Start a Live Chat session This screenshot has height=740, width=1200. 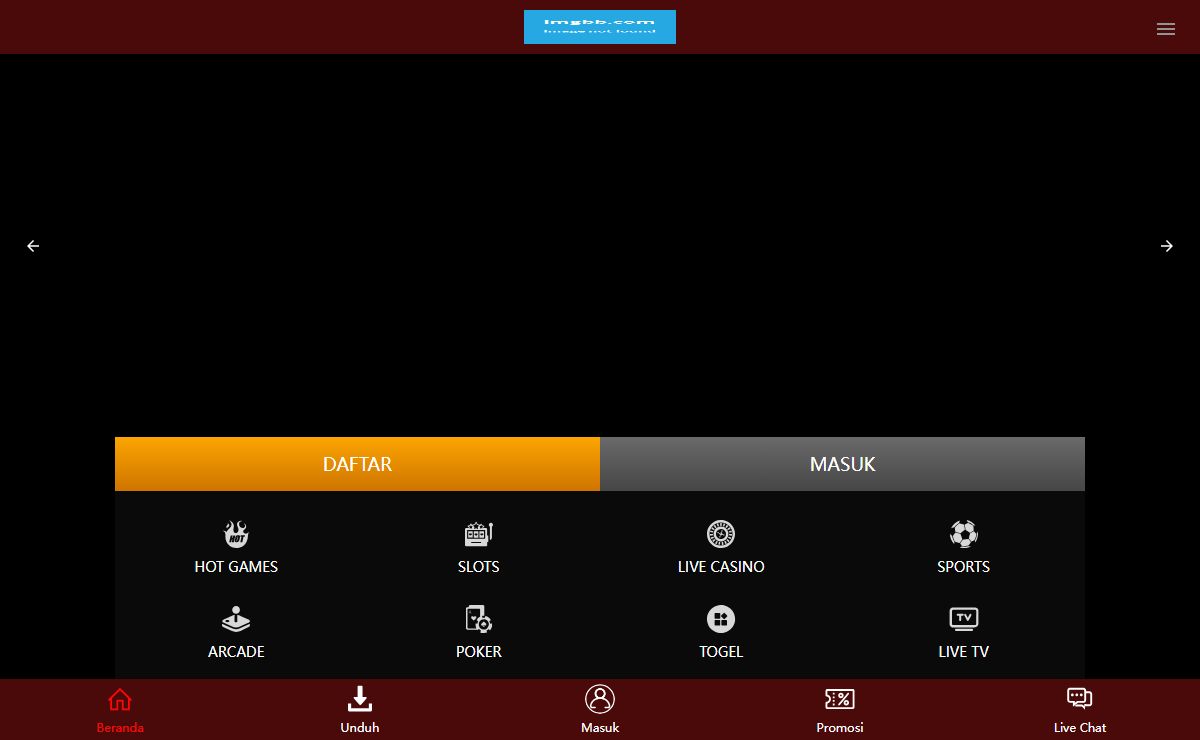[1079, 710]
